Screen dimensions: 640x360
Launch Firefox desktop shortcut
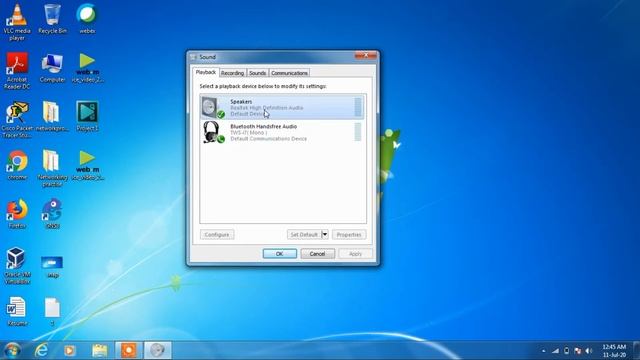coord(17,213)
